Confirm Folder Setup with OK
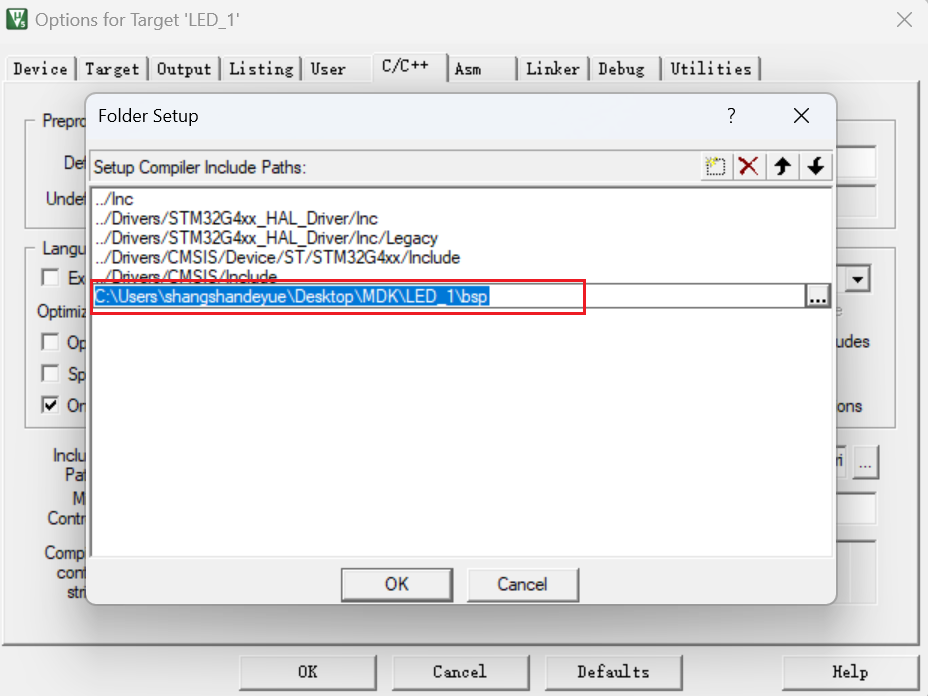 397,585
